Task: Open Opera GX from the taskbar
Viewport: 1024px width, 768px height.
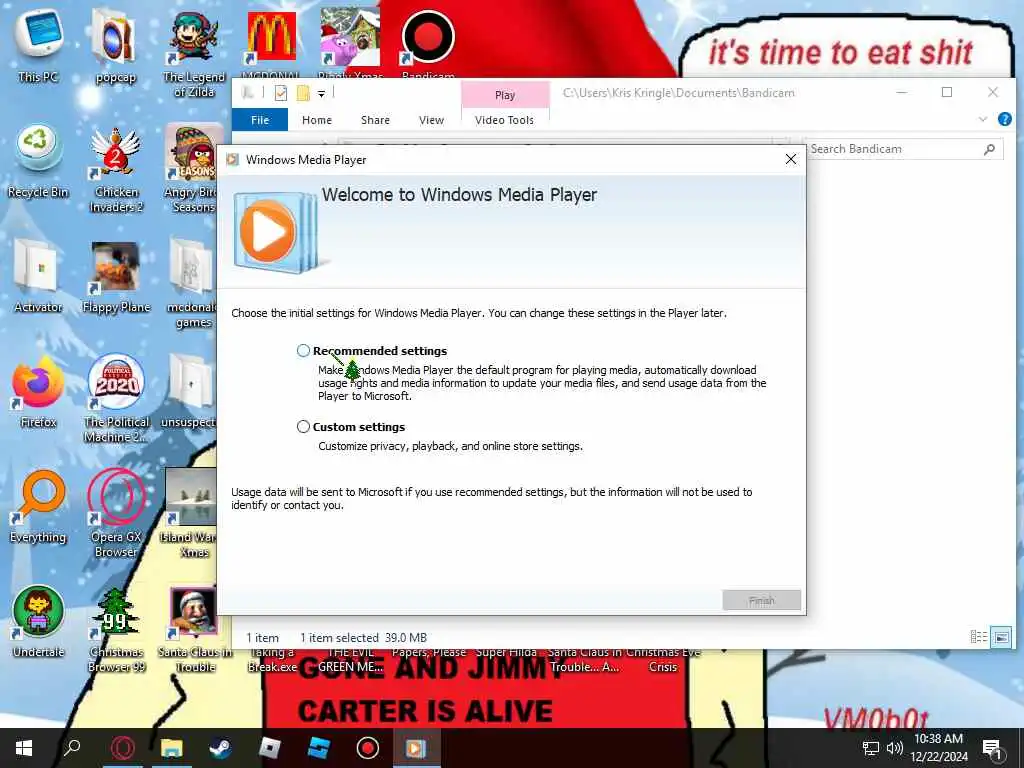Action: click(x=122, y=748)
